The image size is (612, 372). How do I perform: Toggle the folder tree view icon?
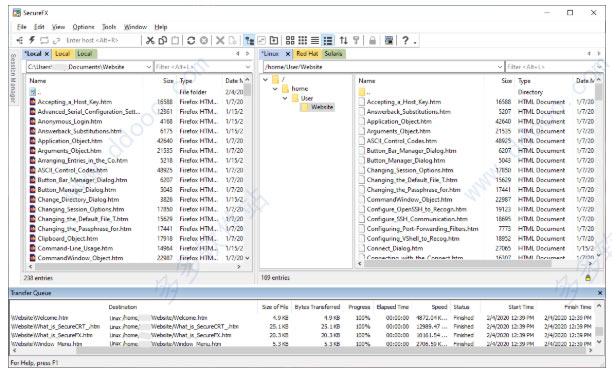pos(249,40)
